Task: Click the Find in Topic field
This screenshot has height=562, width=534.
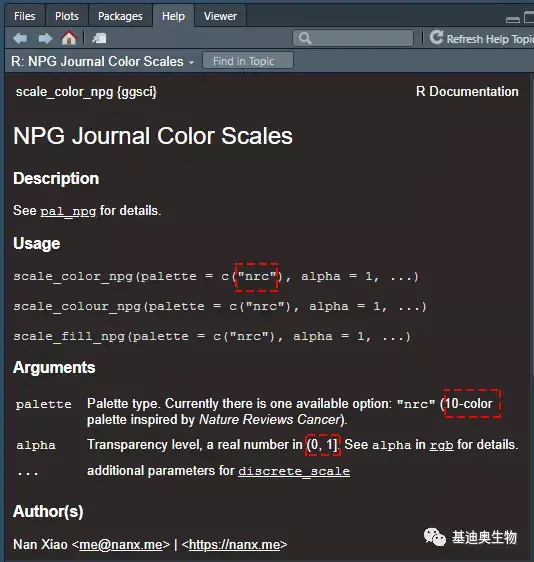Action: (x=248, y=61)
